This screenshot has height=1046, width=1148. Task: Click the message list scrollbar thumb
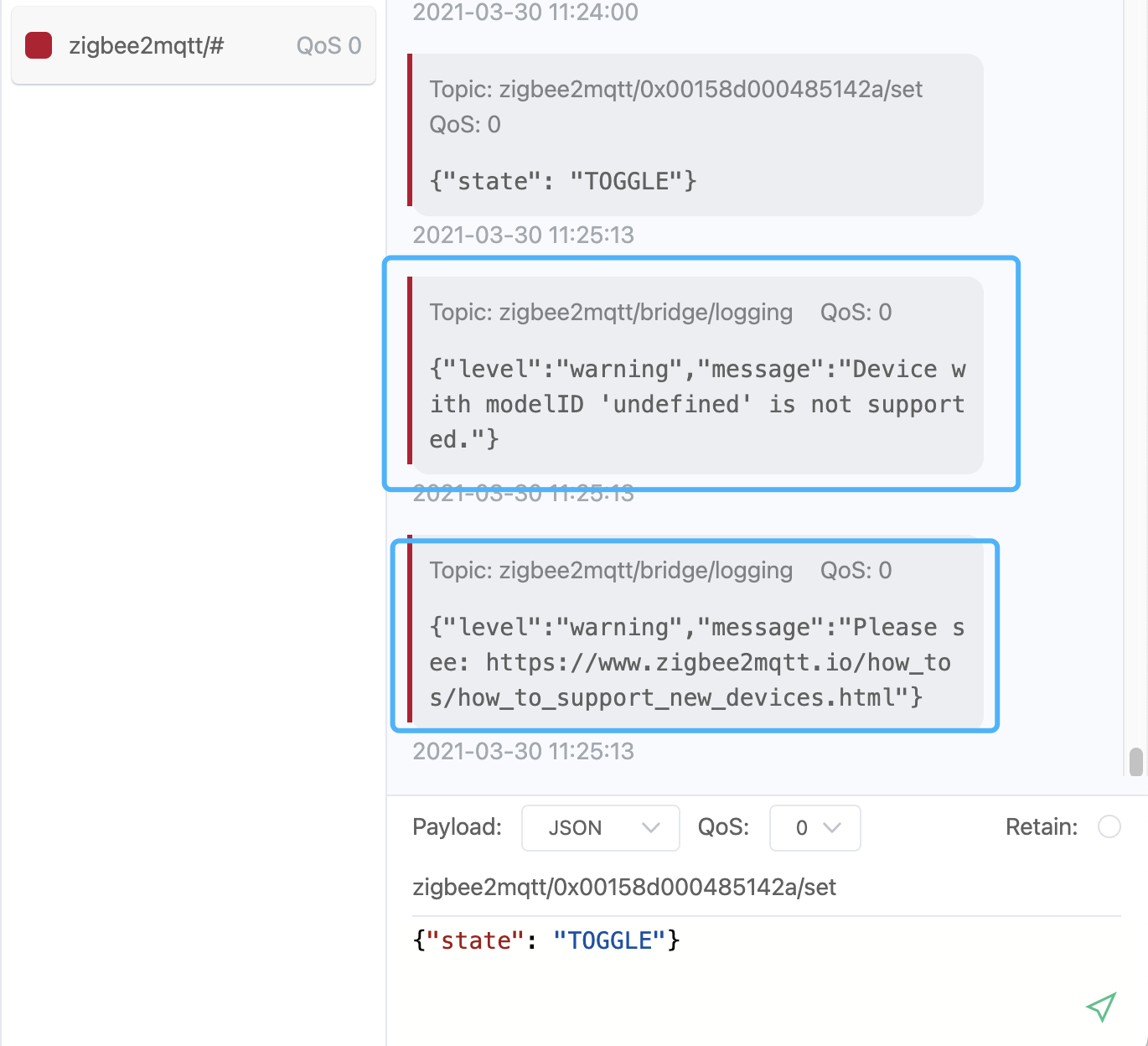(1136, 763)
